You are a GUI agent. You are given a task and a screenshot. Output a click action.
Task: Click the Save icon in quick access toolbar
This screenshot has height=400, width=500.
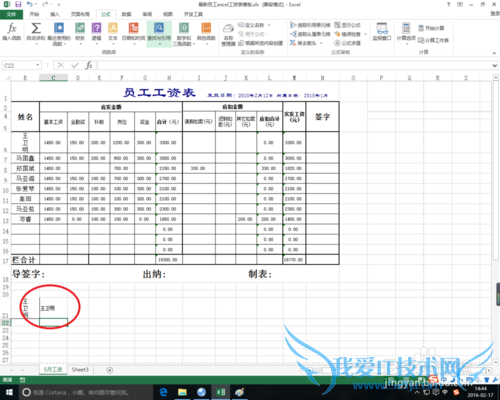(x=18, y=4)
